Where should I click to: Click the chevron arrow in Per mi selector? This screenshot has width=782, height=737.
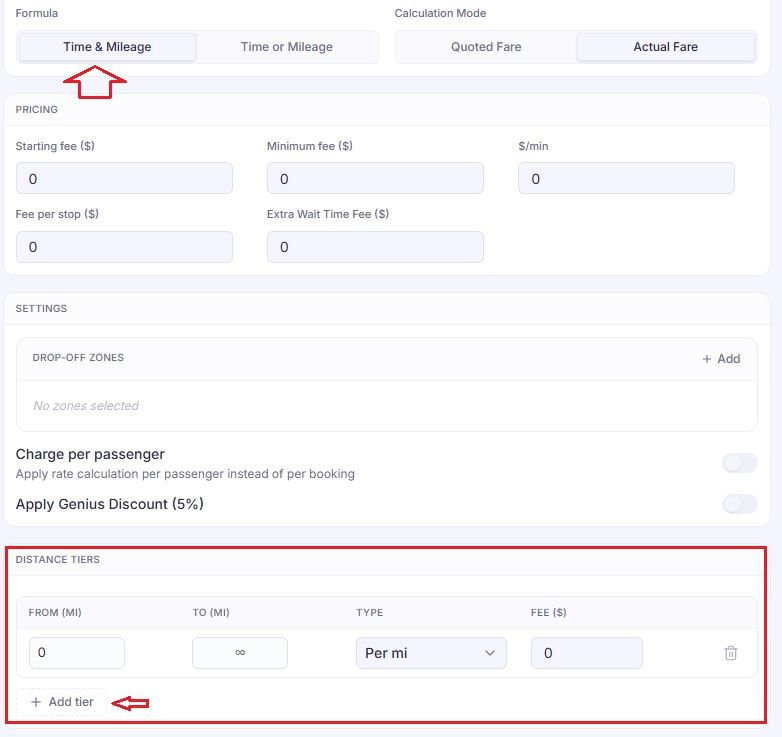(490, 653)
